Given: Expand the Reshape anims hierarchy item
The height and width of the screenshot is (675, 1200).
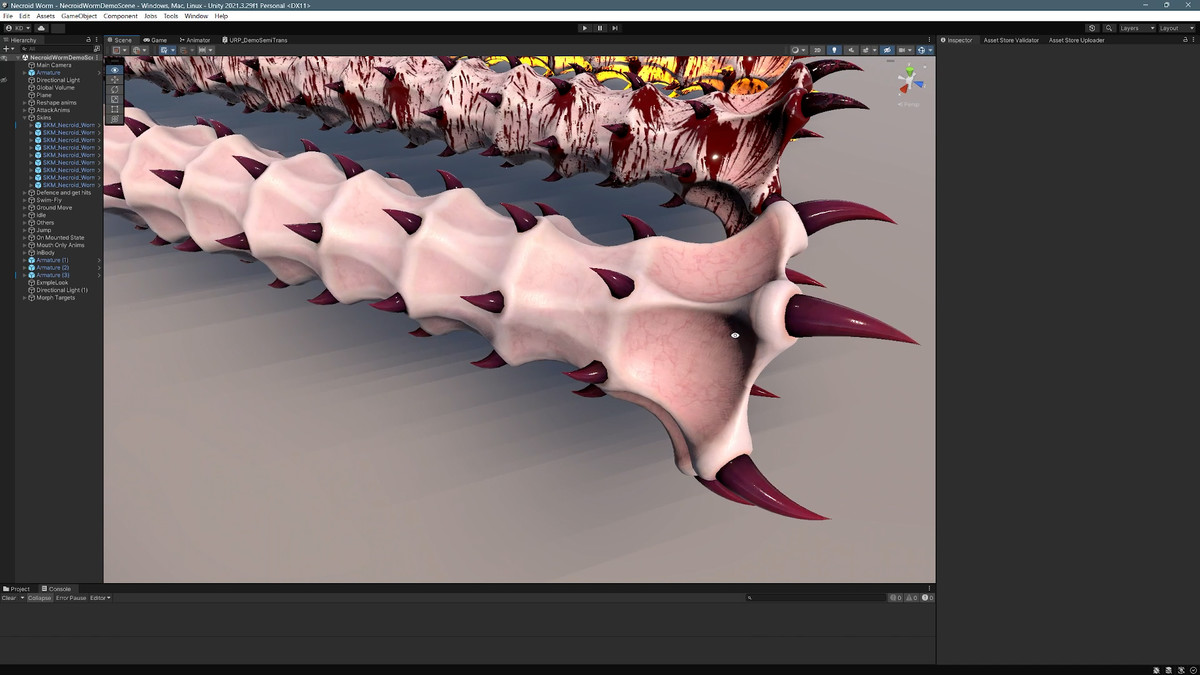Looking at the screenshot, I should tap(25, 102).
